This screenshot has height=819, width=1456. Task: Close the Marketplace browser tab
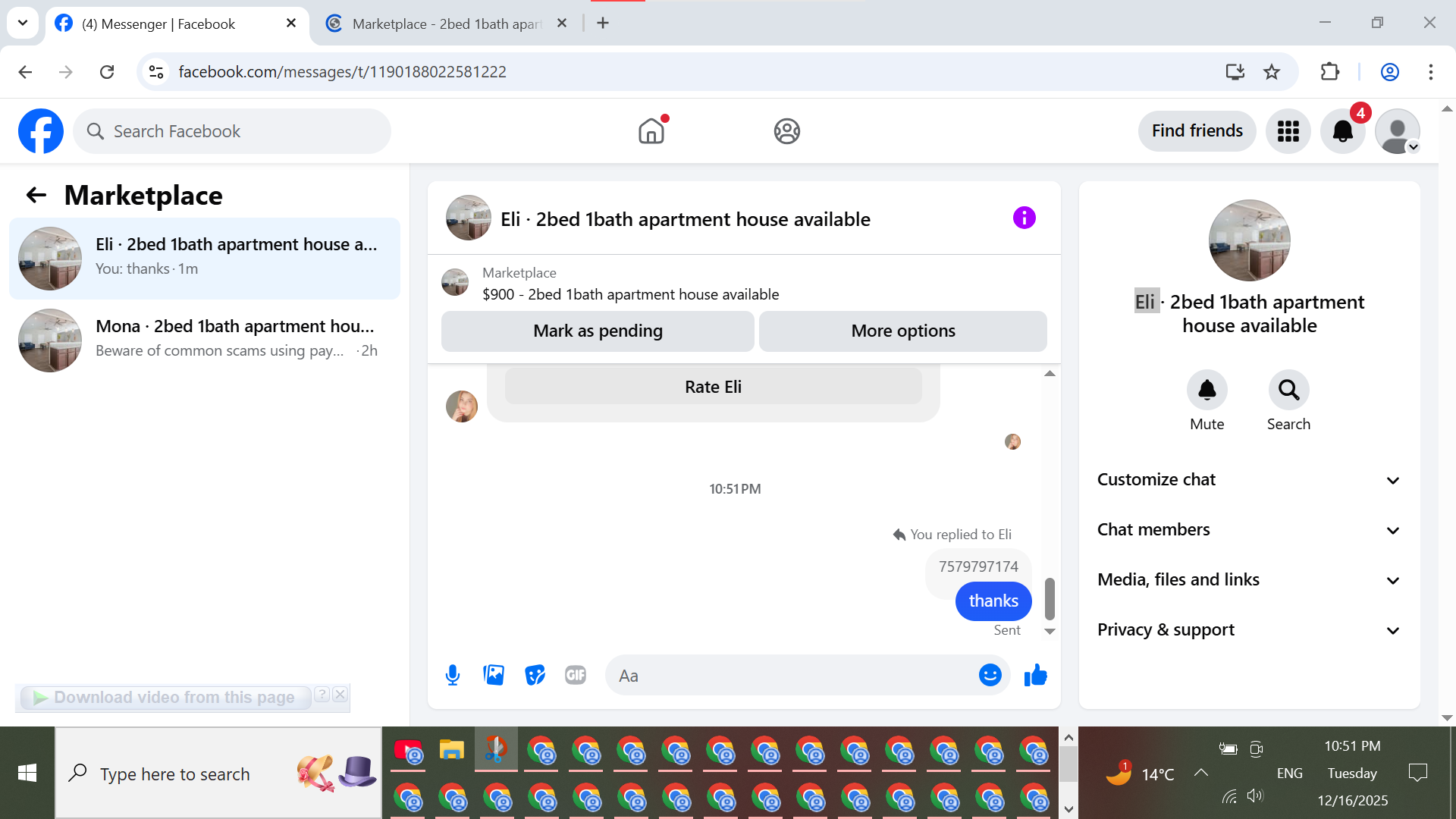[562, 24]
